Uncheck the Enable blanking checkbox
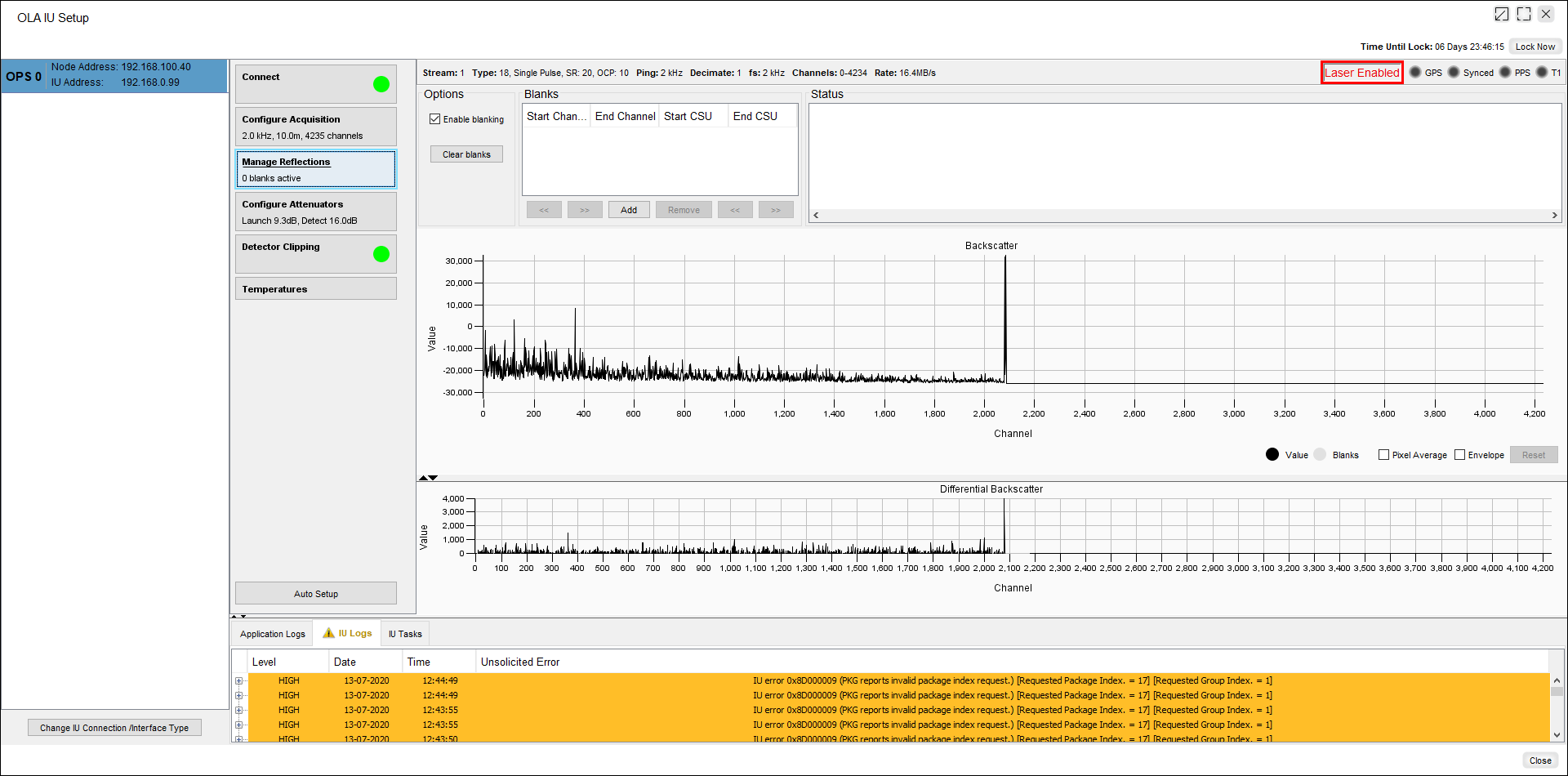 coord(435,119)
